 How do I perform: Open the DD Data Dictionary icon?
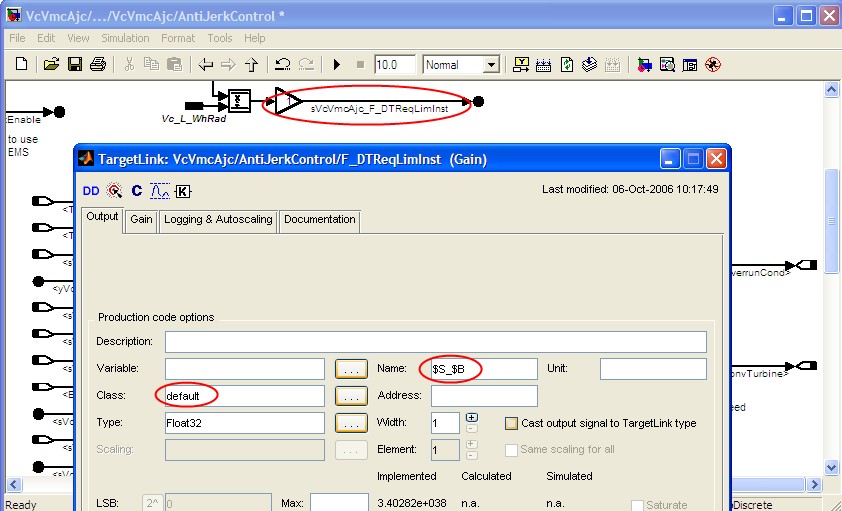coord(91,190)
